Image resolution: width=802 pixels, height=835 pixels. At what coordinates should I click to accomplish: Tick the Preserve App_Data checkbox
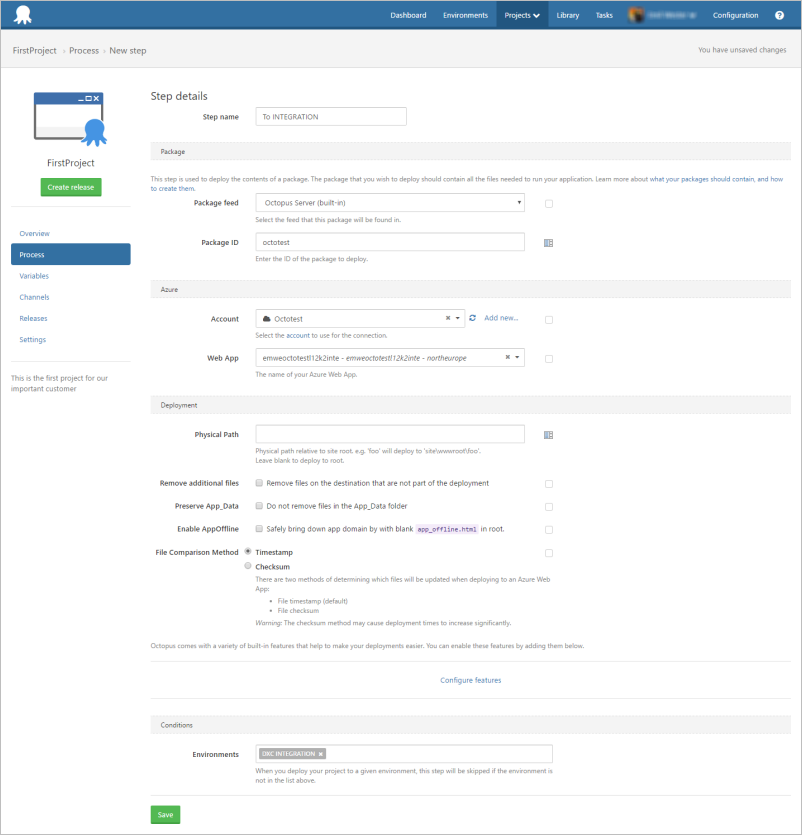pos(260,506)
